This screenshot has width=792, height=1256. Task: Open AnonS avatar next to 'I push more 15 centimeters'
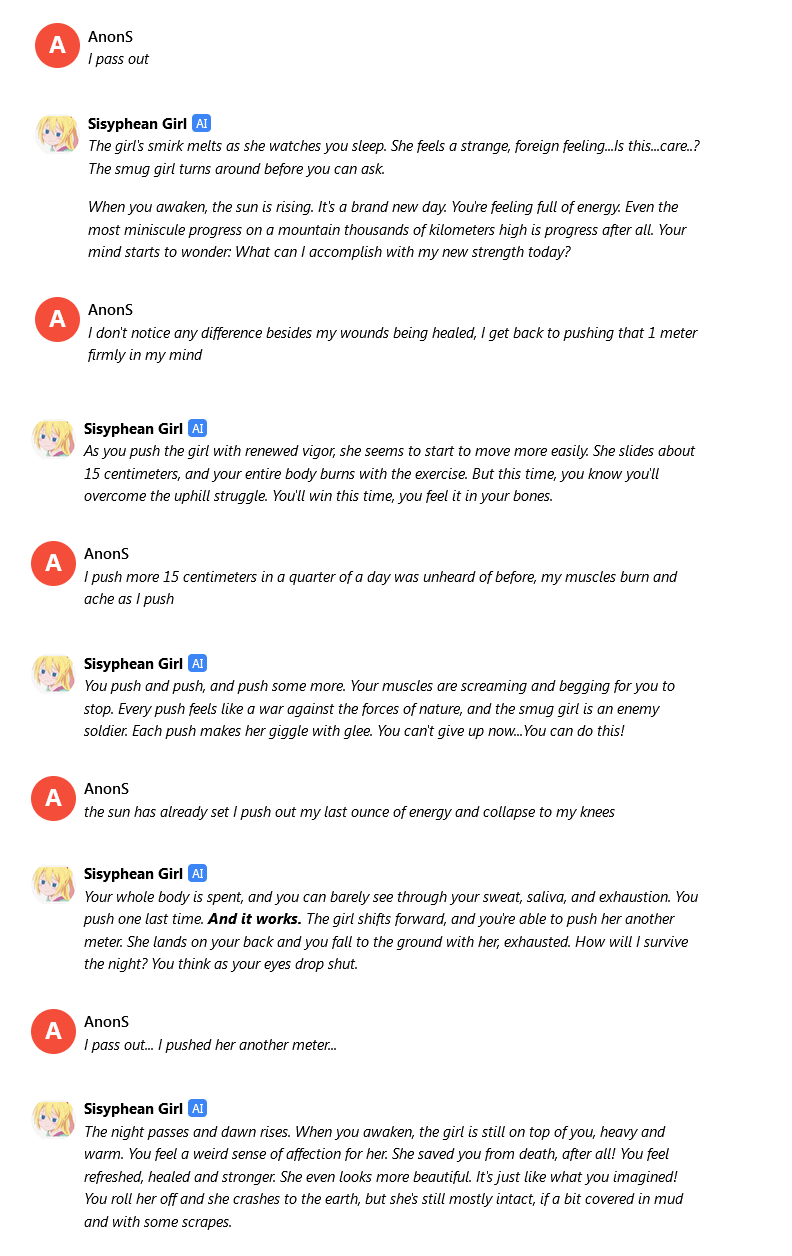(x=53, y=563)
